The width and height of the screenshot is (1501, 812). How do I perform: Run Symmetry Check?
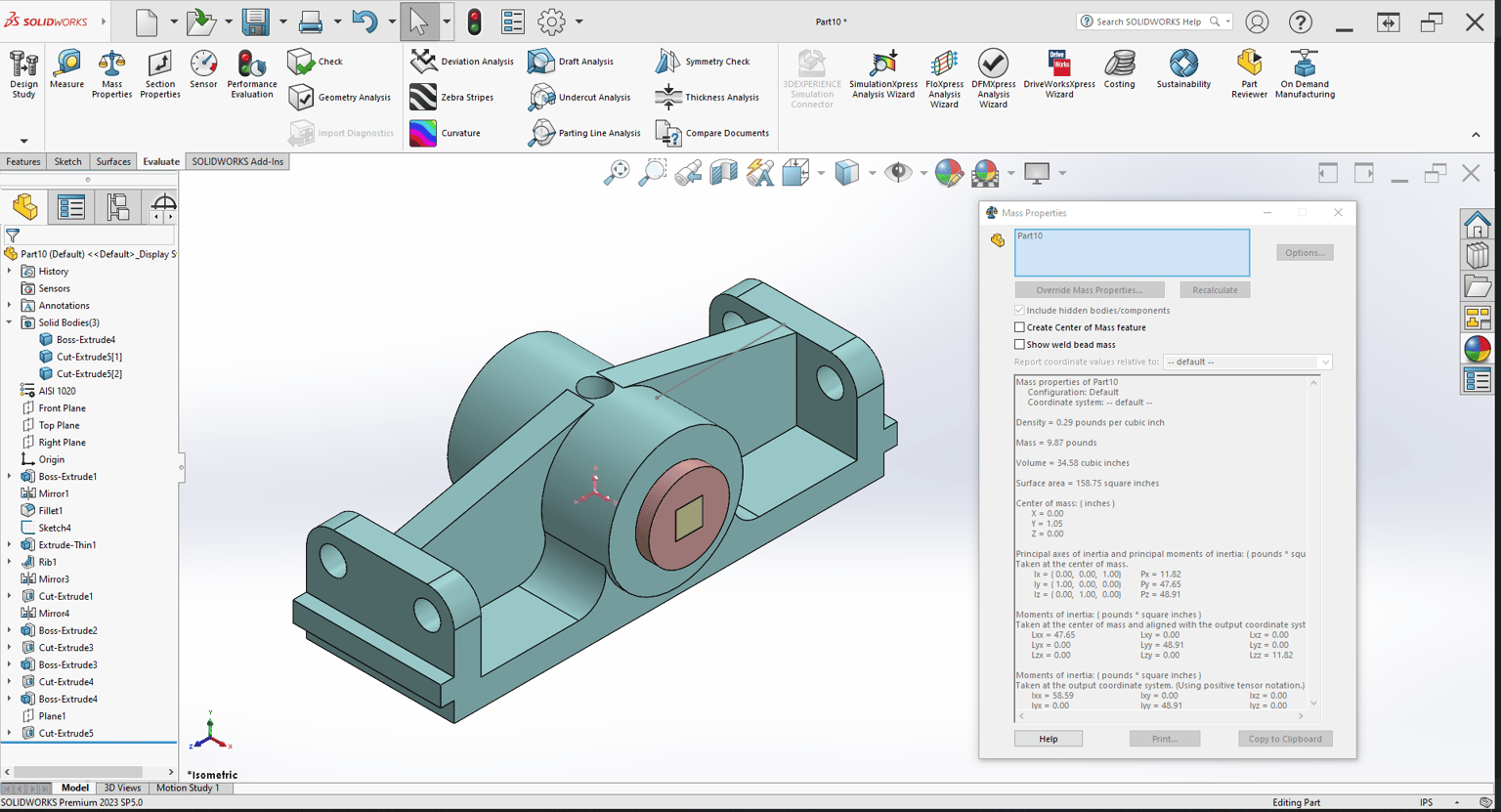click(x=703, y=62)
